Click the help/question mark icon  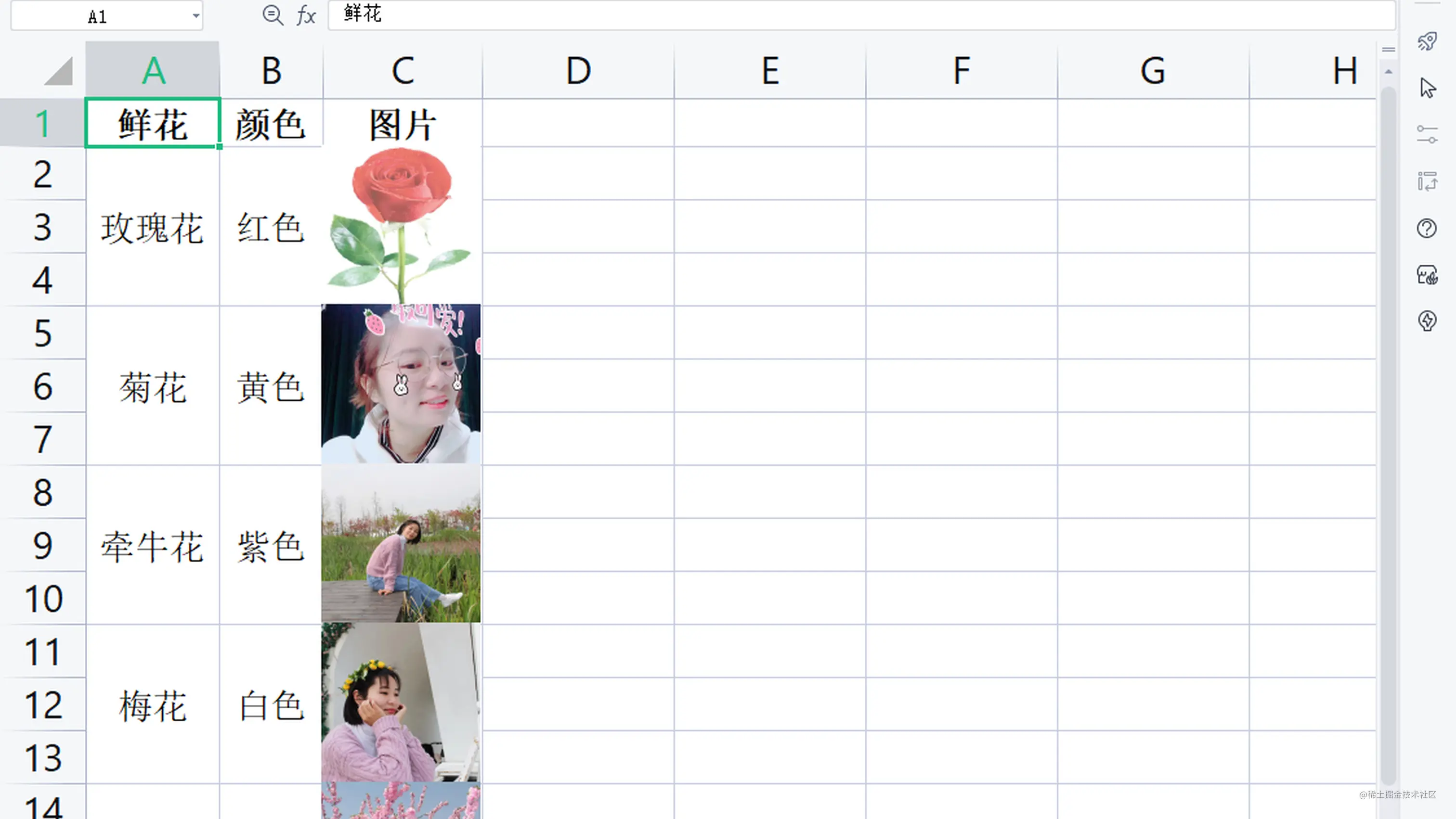coord(1427,228)
